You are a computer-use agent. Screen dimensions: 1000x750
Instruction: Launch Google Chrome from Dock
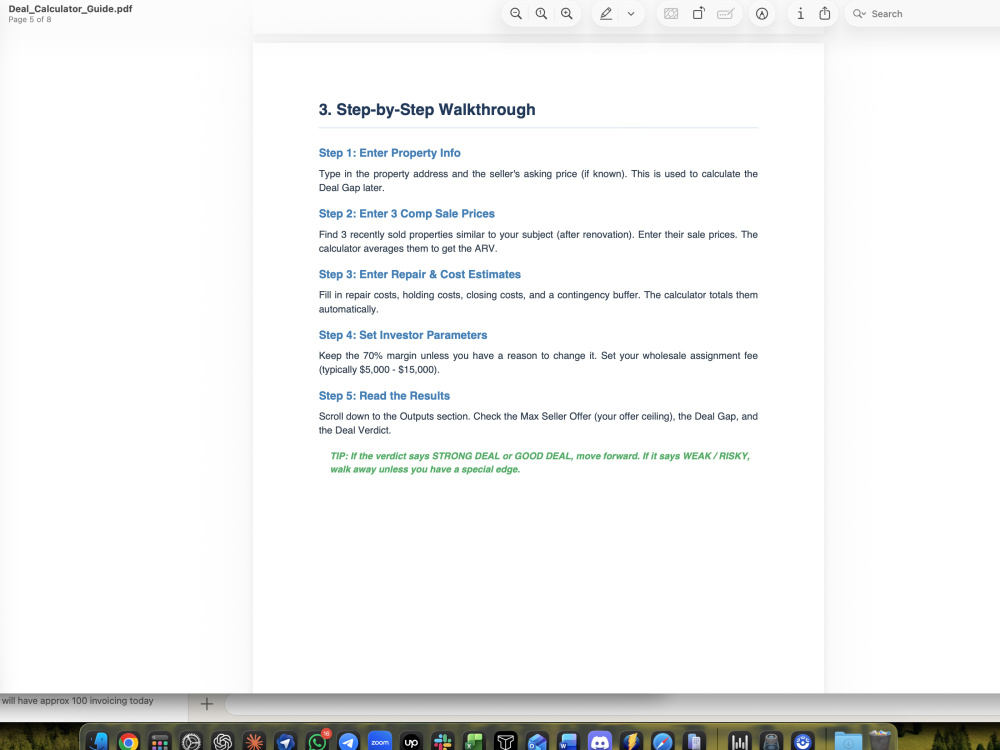128,742
